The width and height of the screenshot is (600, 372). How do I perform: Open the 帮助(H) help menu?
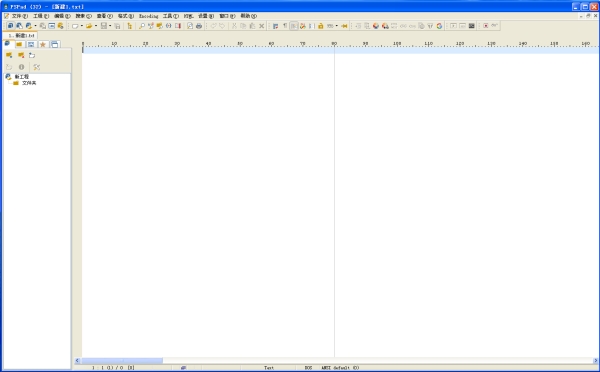[248, 16]
